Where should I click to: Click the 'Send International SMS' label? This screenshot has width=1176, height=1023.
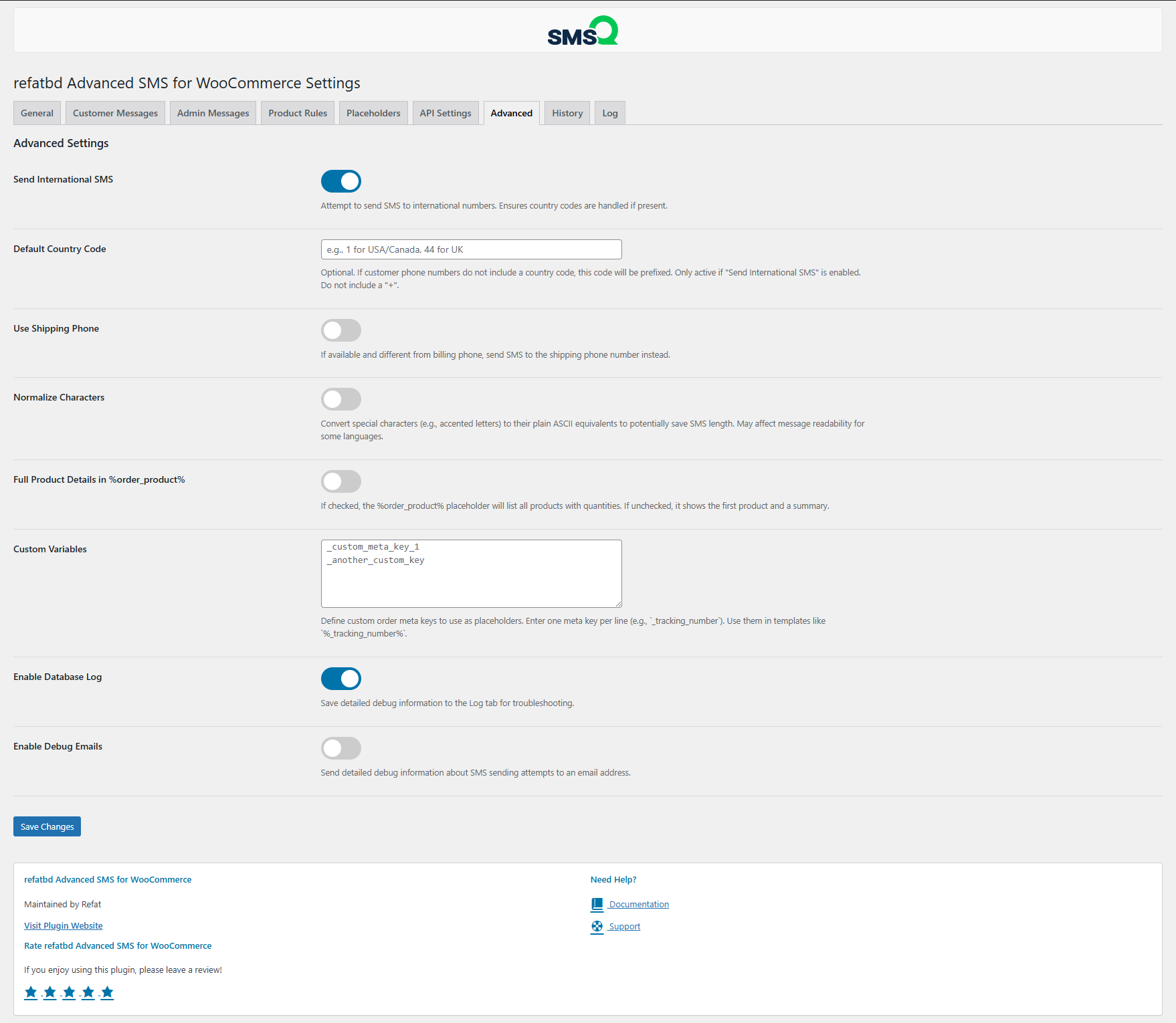coord(64,179)
